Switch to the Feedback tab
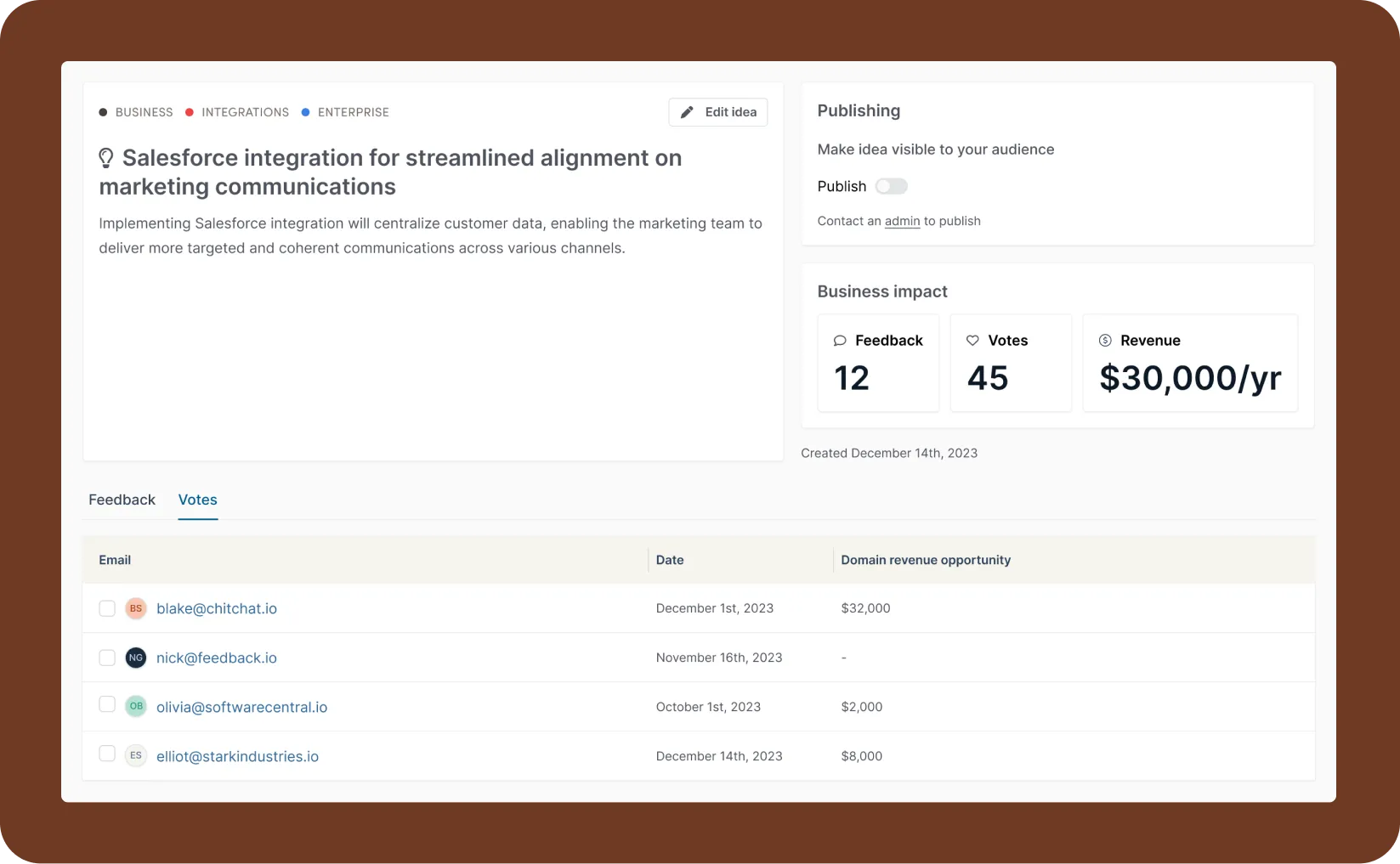The height and width of the screenshot is (864, 1400). [122, 500]
